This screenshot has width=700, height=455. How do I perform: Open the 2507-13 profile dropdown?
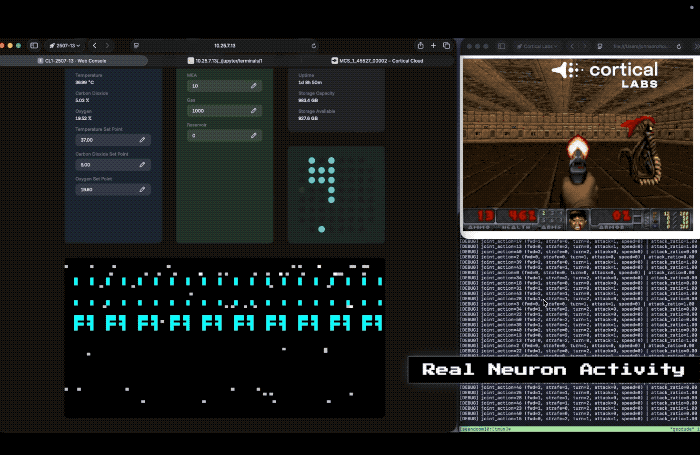(x=65, y=46)
